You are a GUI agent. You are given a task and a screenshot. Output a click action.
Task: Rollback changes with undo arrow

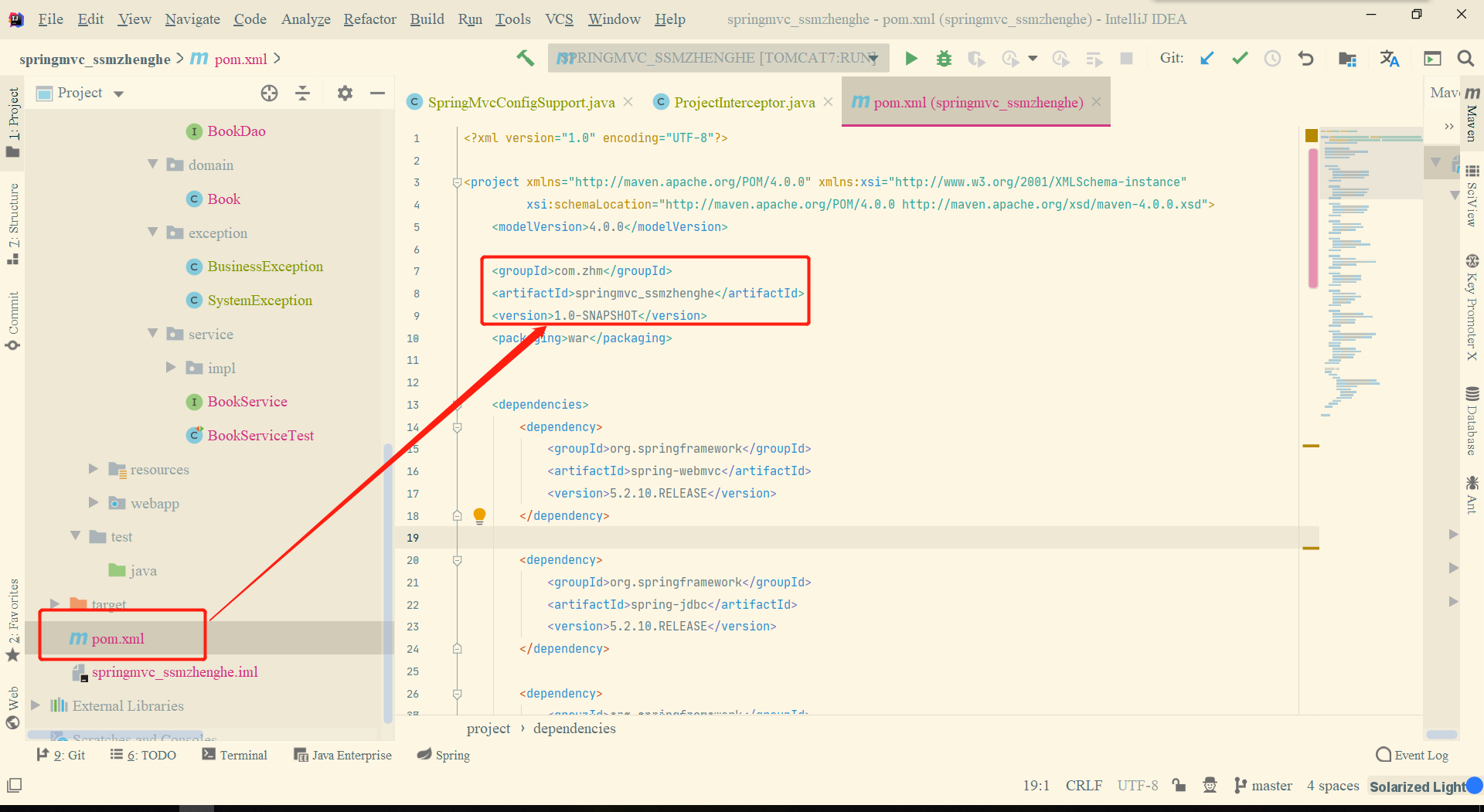(1305, 58)
